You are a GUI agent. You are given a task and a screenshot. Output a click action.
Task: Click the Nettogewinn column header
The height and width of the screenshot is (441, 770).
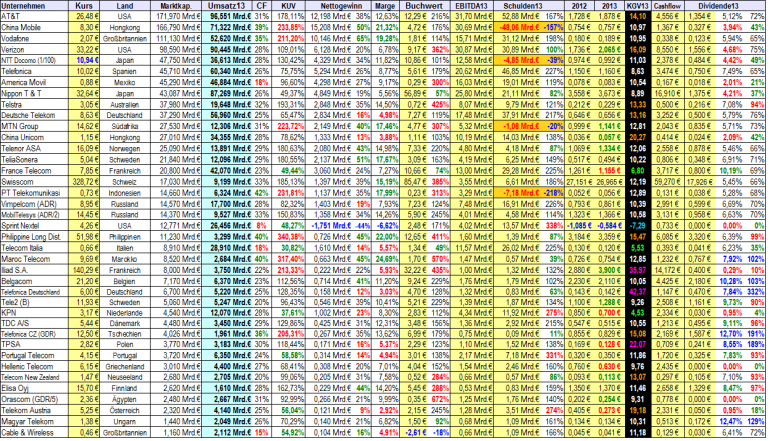coord(341,6)
